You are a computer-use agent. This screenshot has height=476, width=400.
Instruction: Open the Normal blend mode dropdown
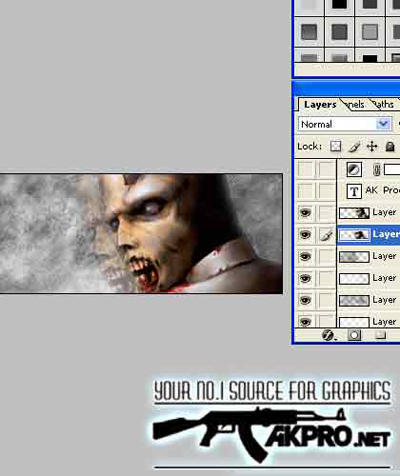pos(345,124)
